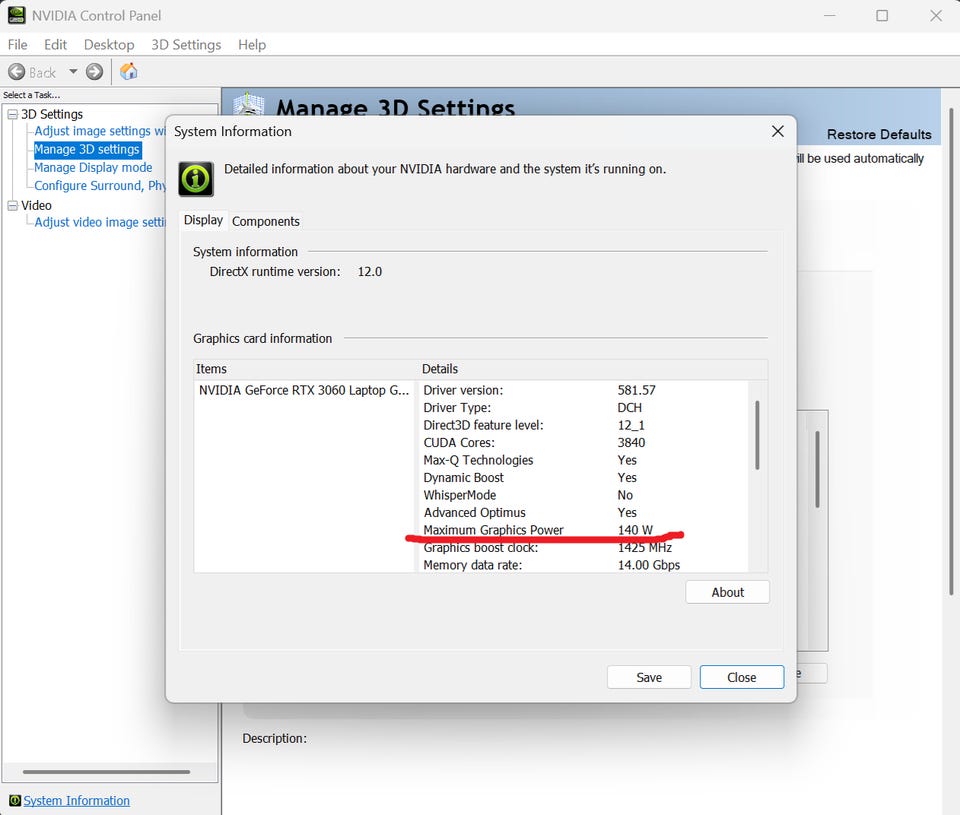Click the green info icon in dialog
This screenshot has width=960, height=815.
pos(196,179)
